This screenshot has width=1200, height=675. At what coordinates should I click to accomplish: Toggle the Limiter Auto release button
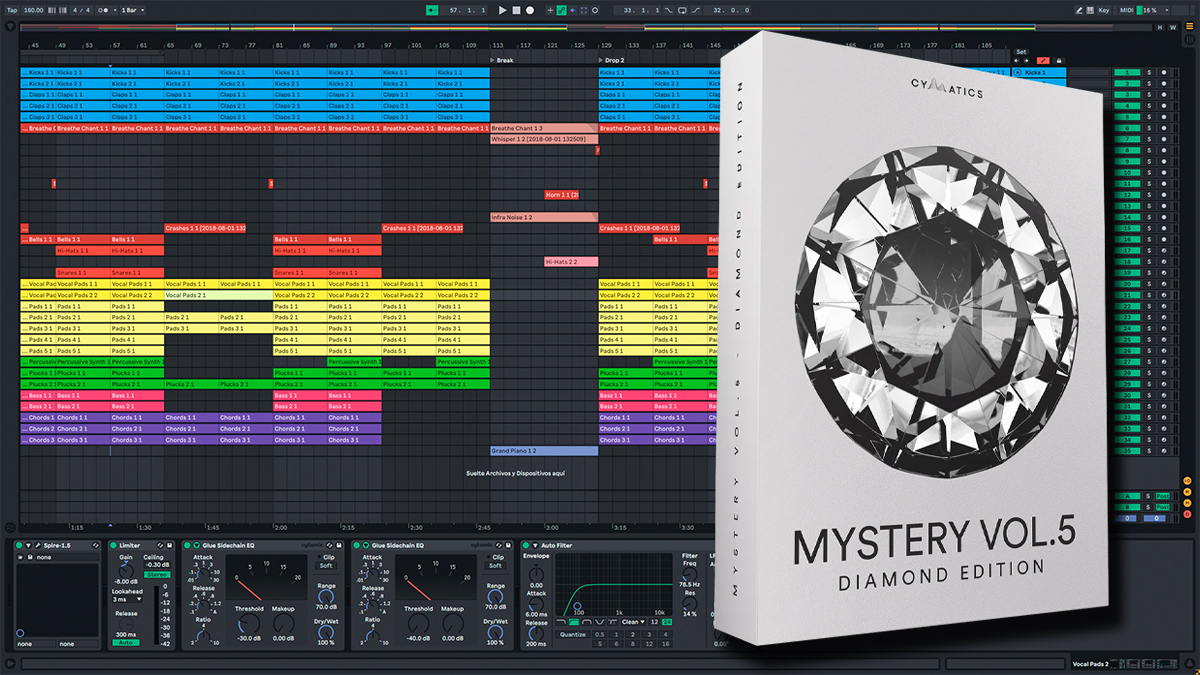[x=126, y=642]
